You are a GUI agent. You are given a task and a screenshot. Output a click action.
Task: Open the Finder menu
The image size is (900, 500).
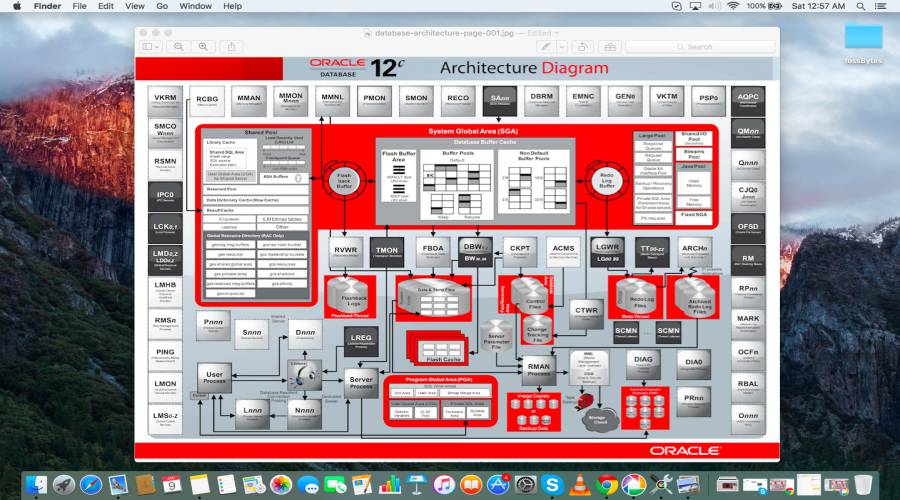point(47,6)
